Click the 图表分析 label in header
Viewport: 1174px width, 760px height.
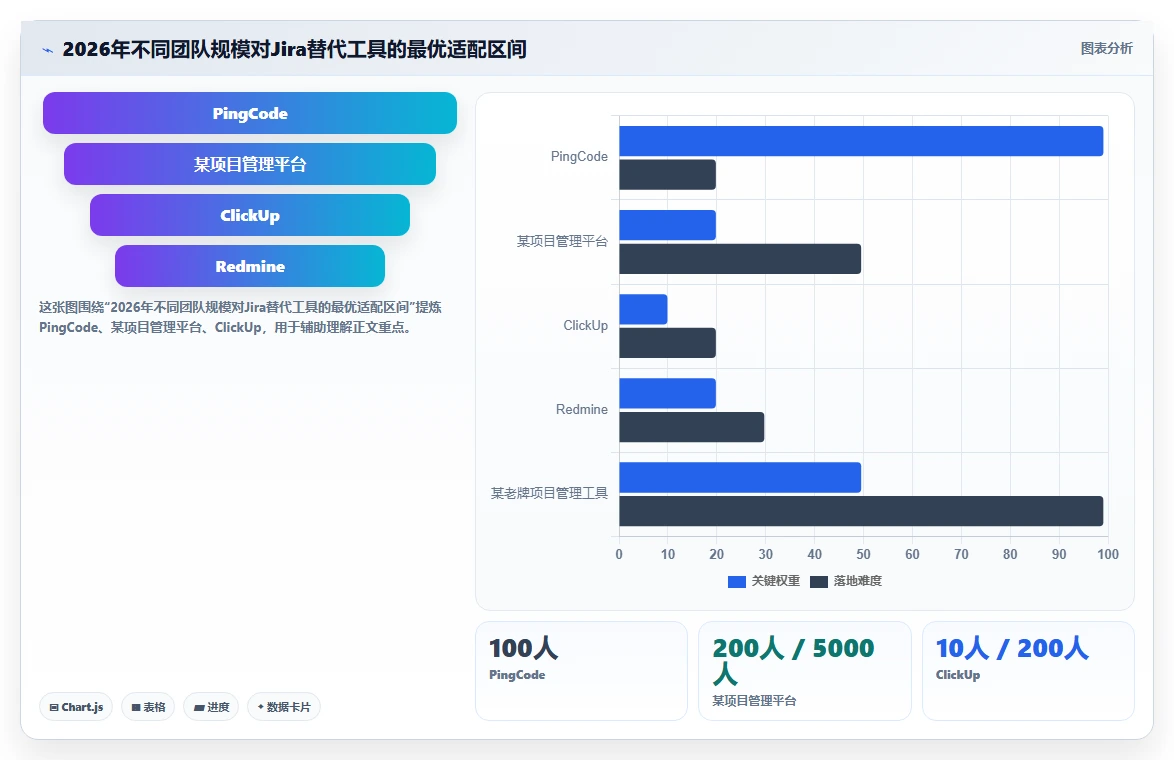coord(1106,49)
